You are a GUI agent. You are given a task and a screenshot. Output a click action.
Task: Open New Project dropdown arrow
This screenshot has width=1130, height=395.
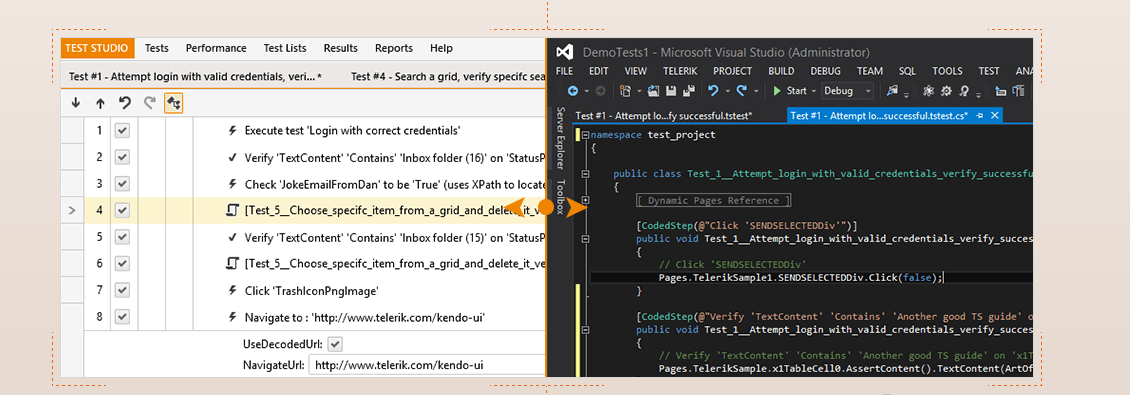tap(639, 92)
